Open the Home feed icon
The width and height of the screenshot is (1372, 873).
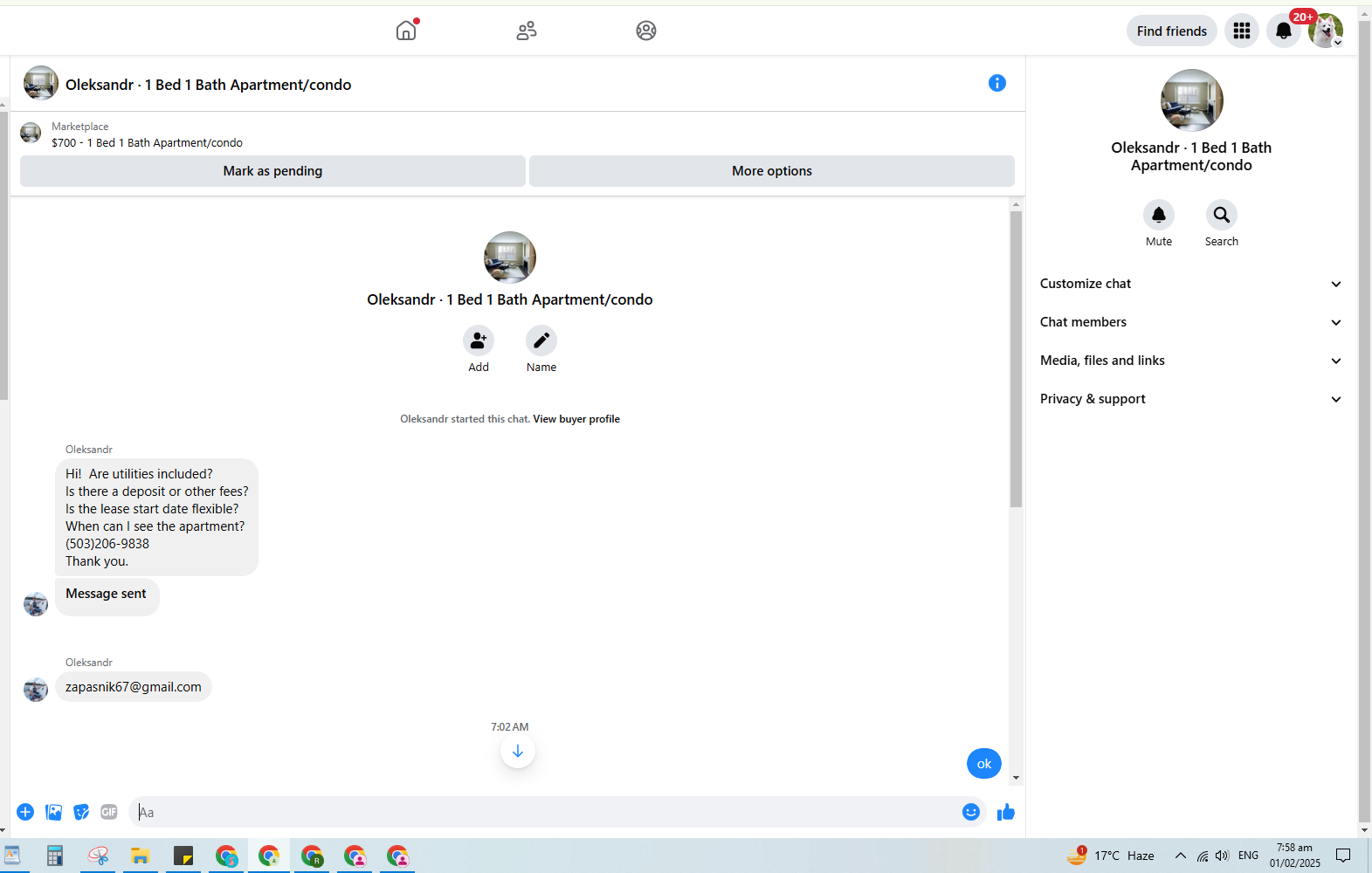(x=406, y=31)
